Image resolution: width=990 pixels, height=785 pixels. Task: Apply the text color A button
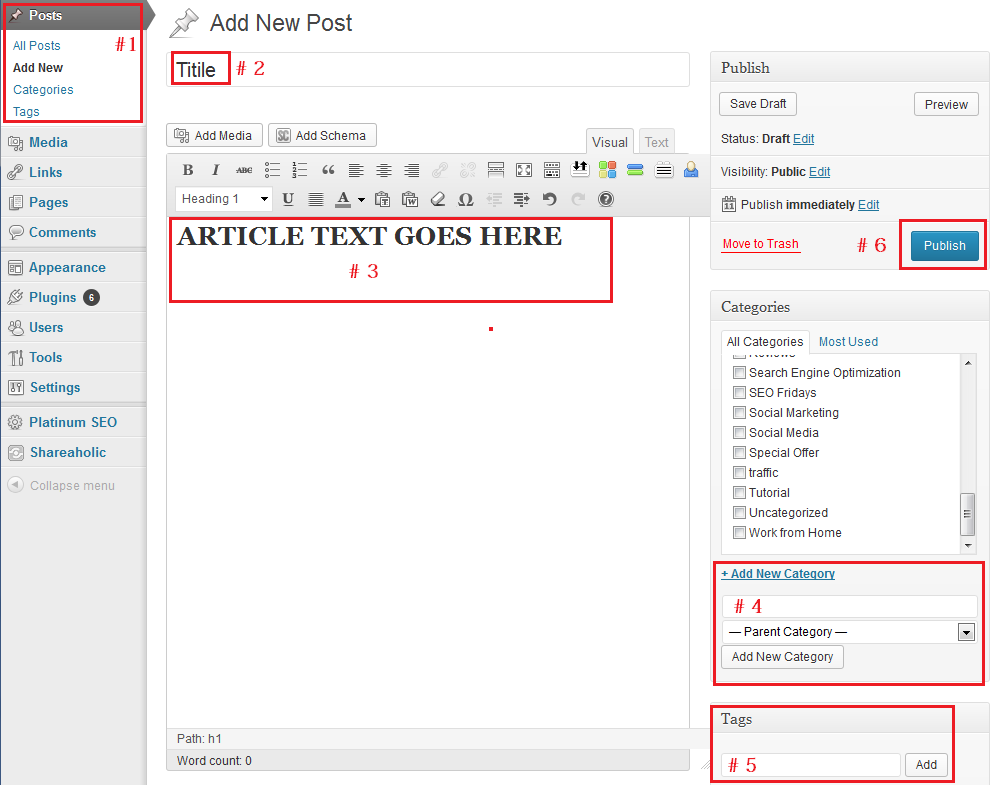pos(343,200)
